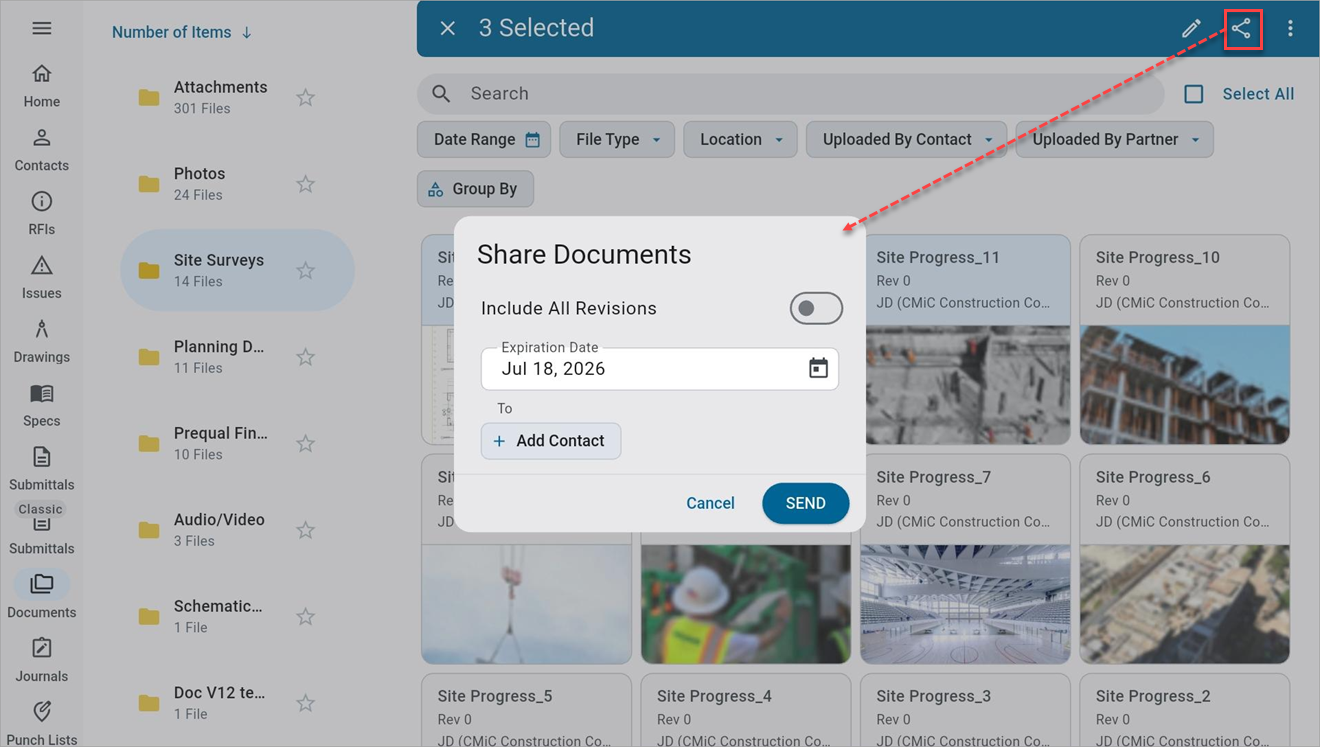This screenshot has width=1320, height=747.
Task: Select the Site Progress_2 card
Action: (1184, 710)
